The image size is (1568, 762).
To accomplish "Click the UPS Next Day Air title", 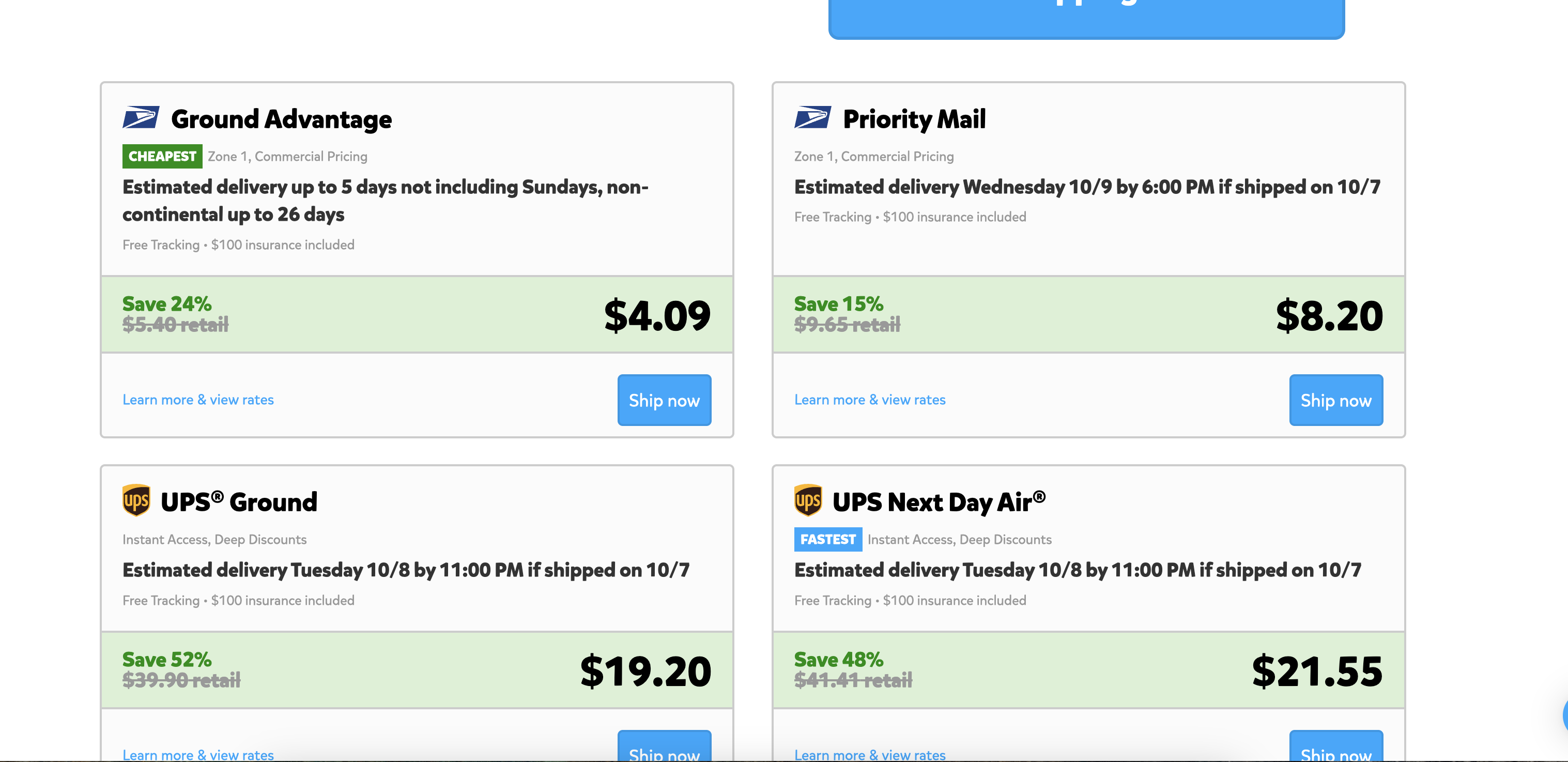I will pyautogui.click(x=938, y=502).
